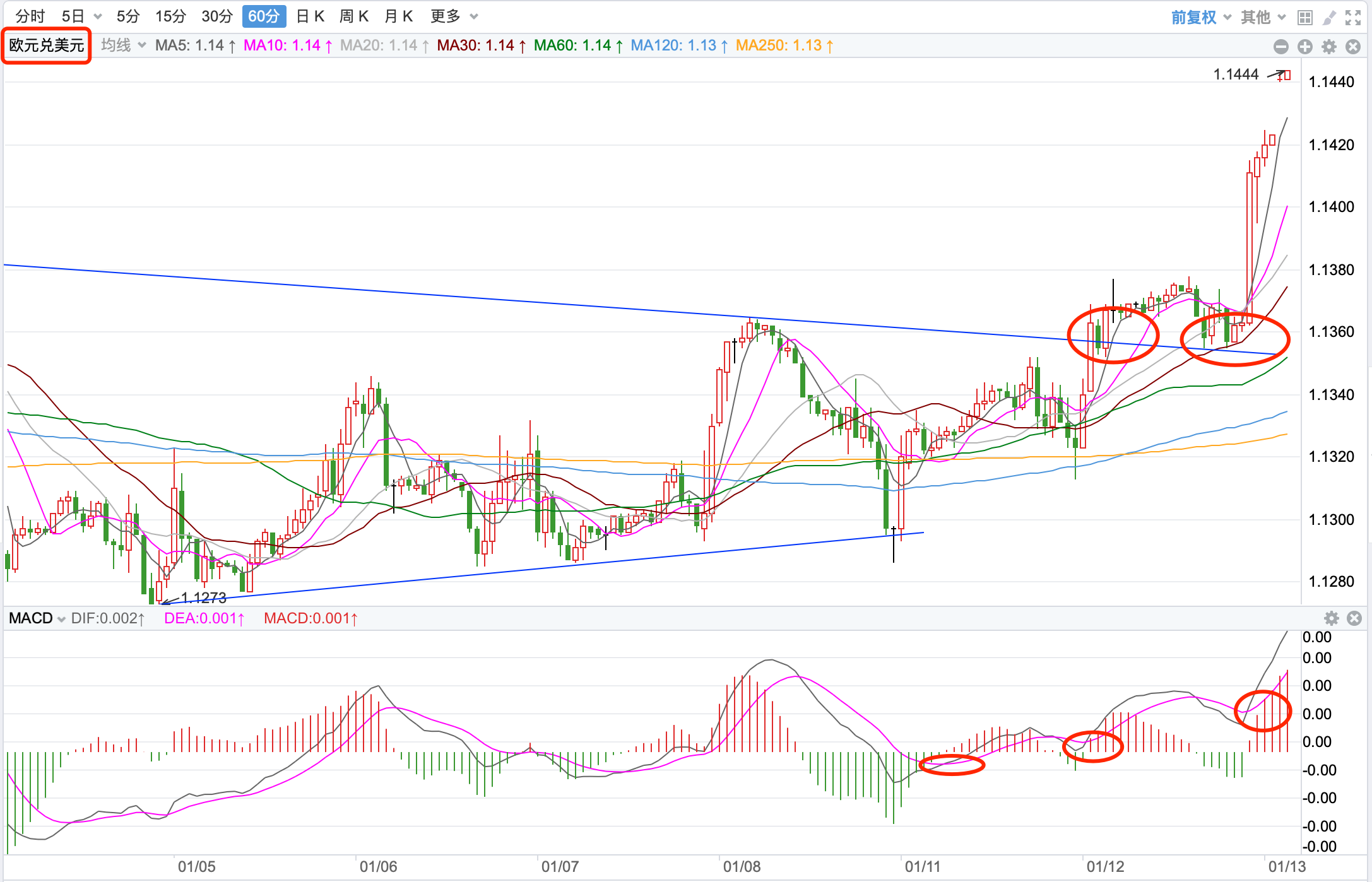
Task: Click the DEA:0.001 value label
Action: [204, 618]
